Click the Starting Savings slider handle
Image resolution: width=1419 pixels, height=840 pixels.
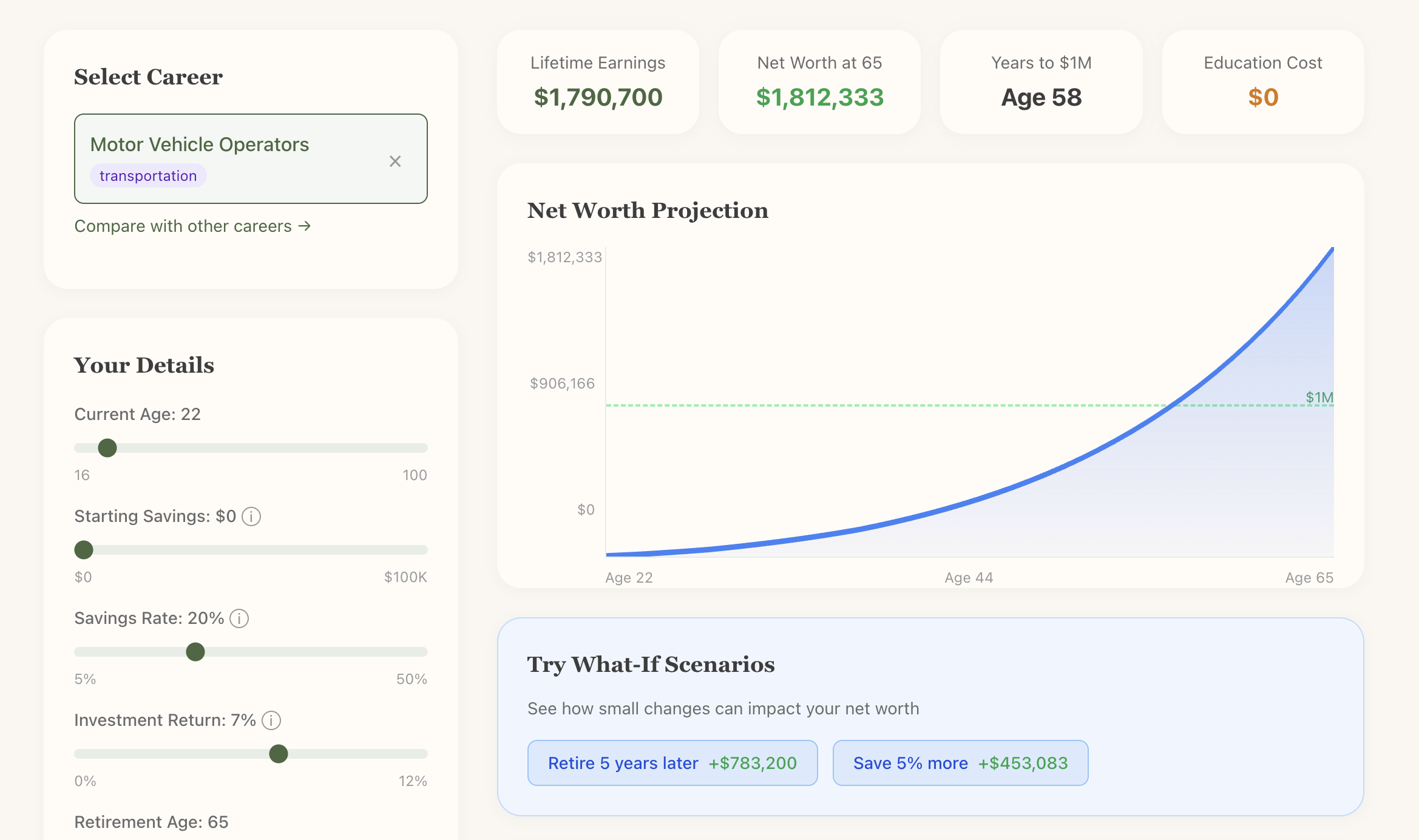(84, 549)
